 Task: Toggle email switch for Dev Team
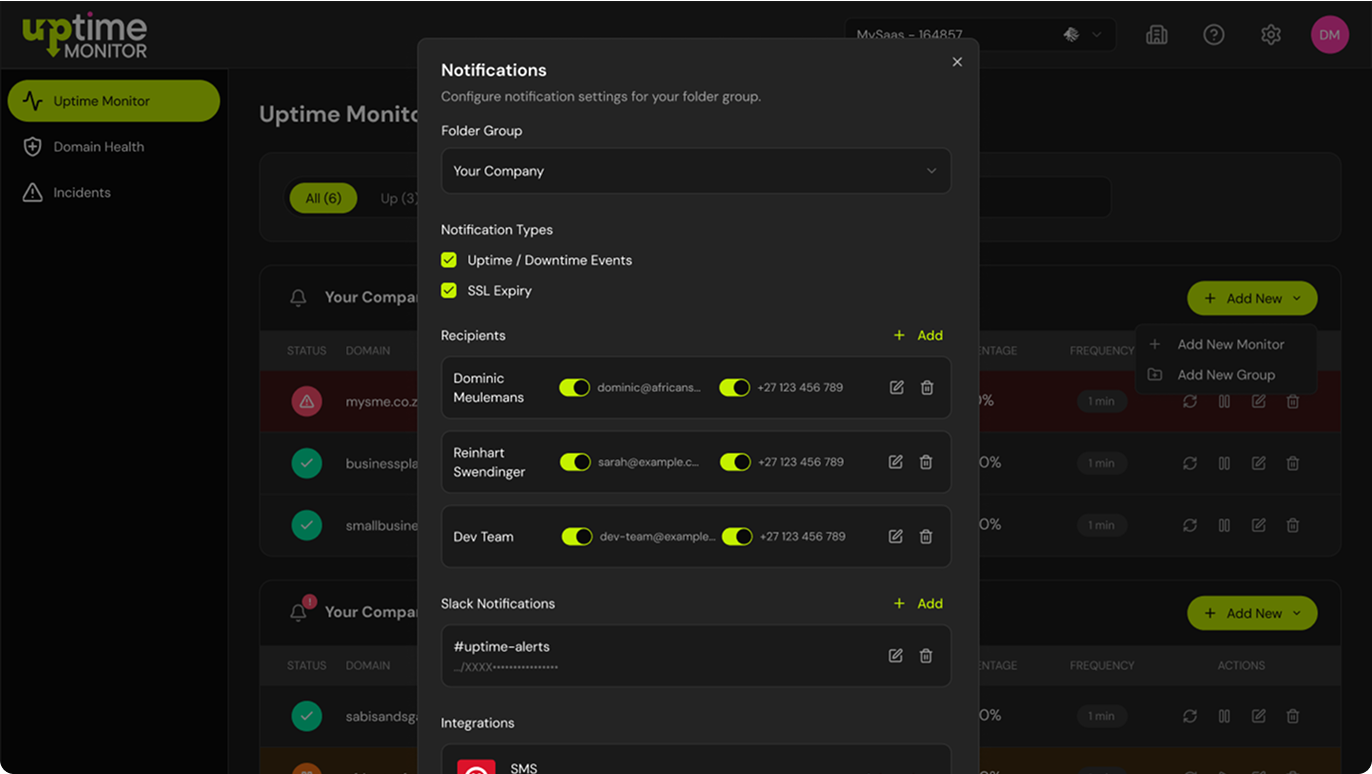578,537
